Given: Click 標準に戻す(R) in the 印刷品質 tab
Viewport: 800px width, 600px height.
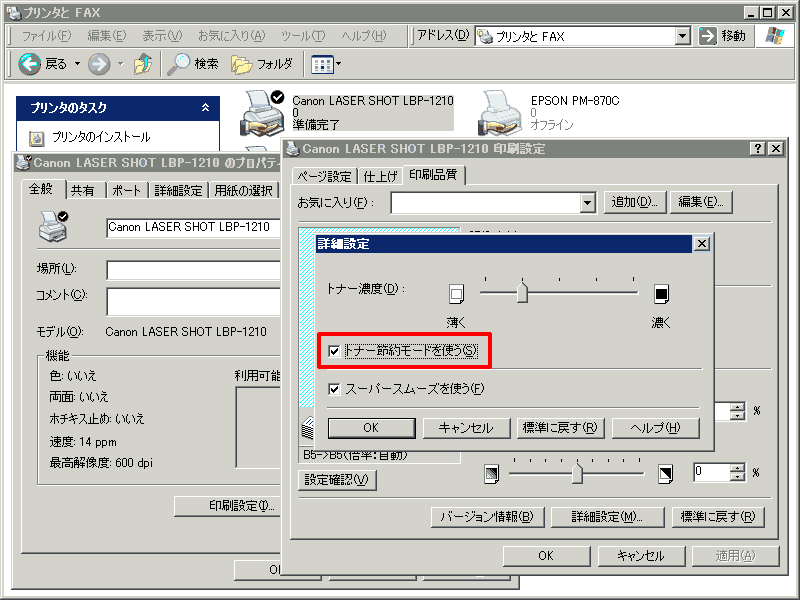Looking at the screenshot, I should click(x=718, y=517).
